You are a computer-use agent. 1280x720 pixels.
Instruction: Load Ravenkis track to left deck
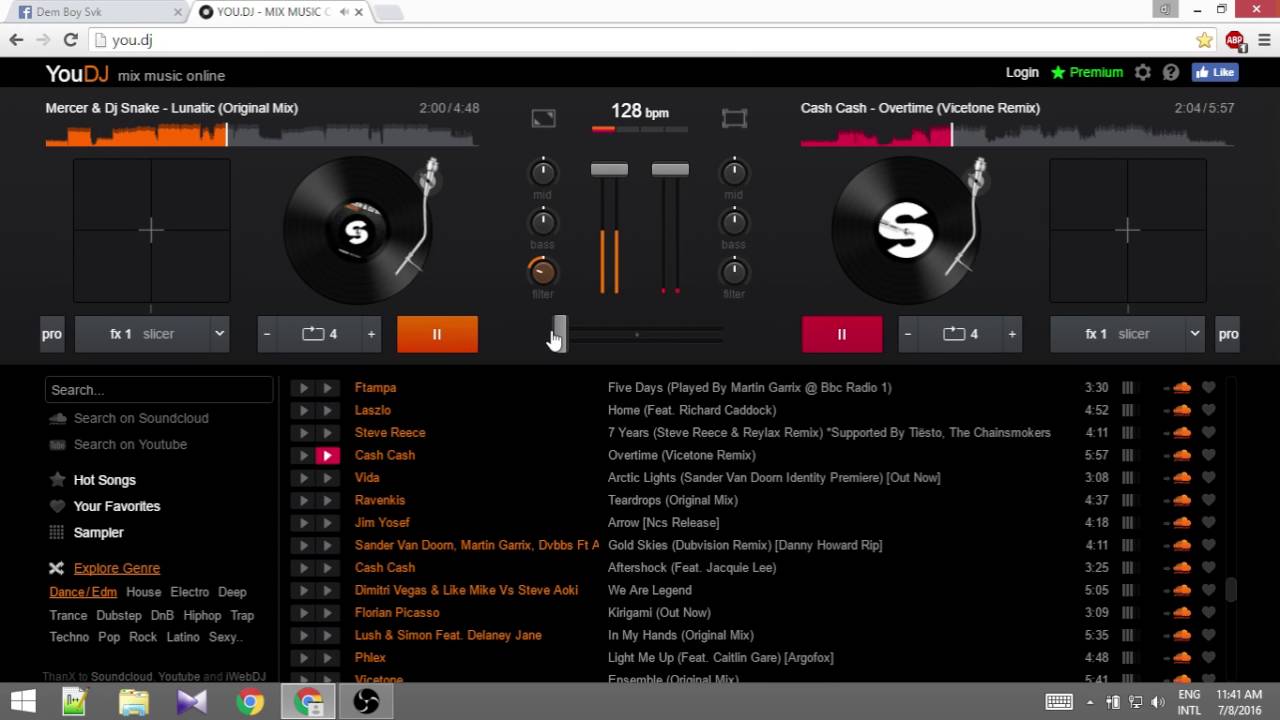pos(303,500)
